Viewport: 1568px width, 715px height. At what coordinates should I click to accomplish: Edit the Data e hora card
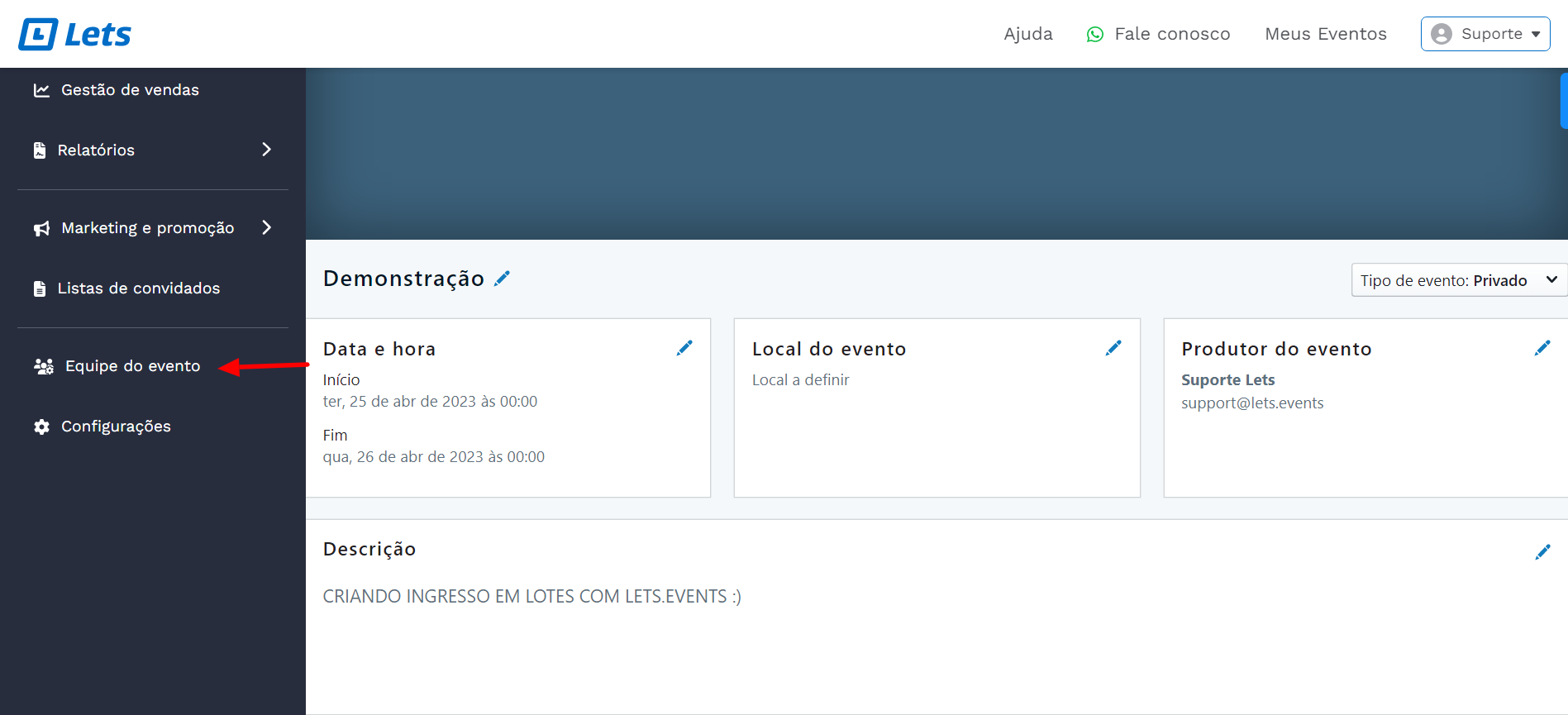click(684, 348)
